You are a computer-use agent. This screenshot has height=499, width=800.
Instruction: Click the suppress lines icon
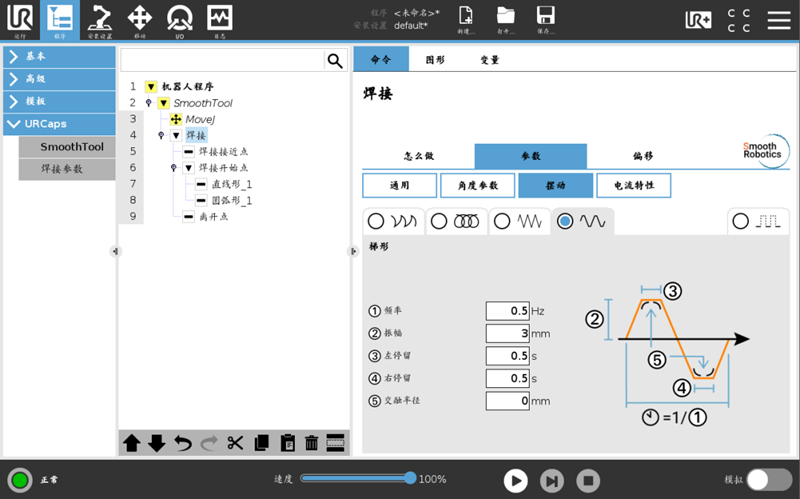pos(335,442)
